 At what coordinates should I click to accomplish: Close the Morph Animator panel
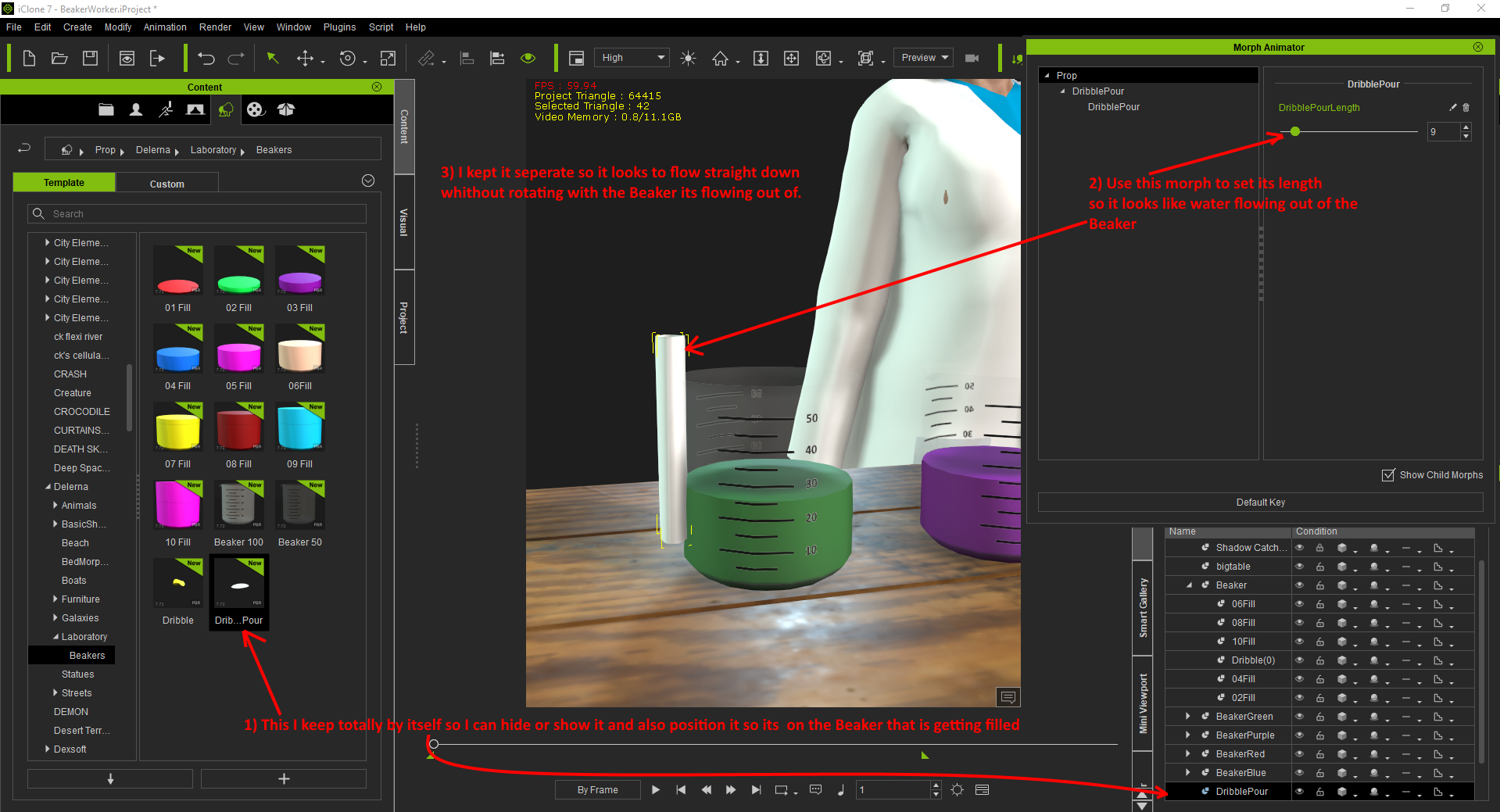[1478, 47]
